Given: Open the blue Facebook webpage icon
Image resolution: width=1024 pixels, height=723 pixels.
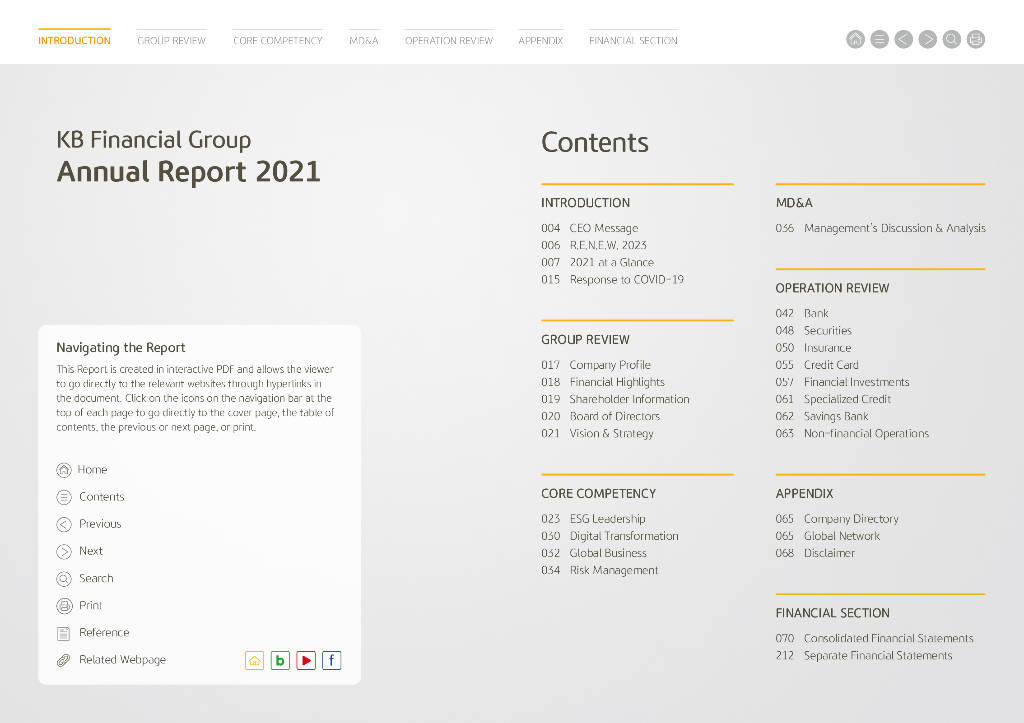Looking at the screenshot, I should click(332, 660).
